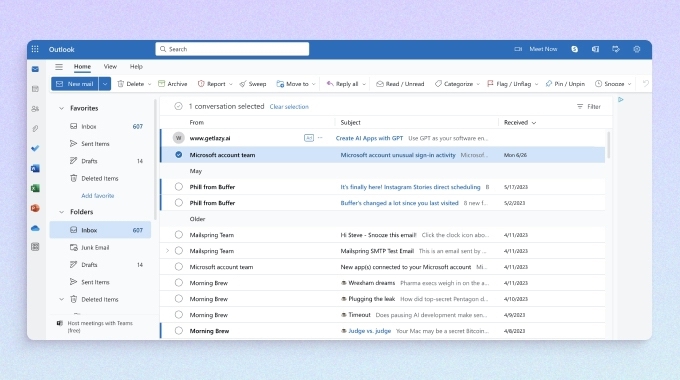Archive the selected message

point(173,84)
